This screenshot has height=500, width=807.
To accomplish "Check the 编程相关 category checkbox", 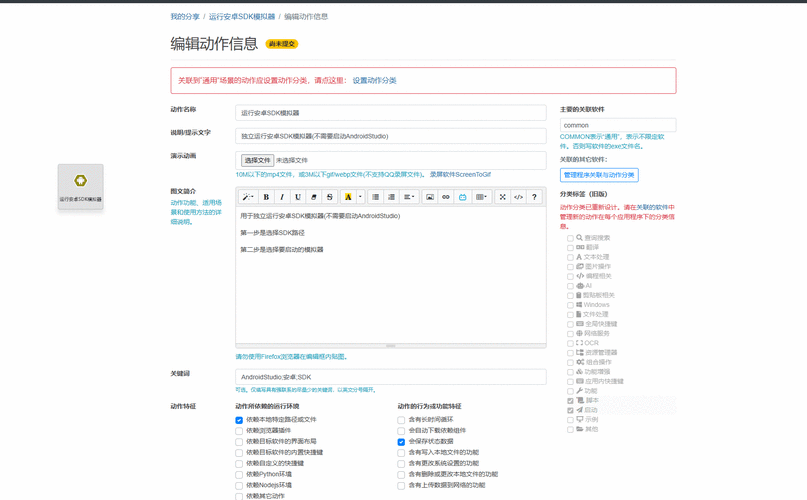I will click(570, 277).
